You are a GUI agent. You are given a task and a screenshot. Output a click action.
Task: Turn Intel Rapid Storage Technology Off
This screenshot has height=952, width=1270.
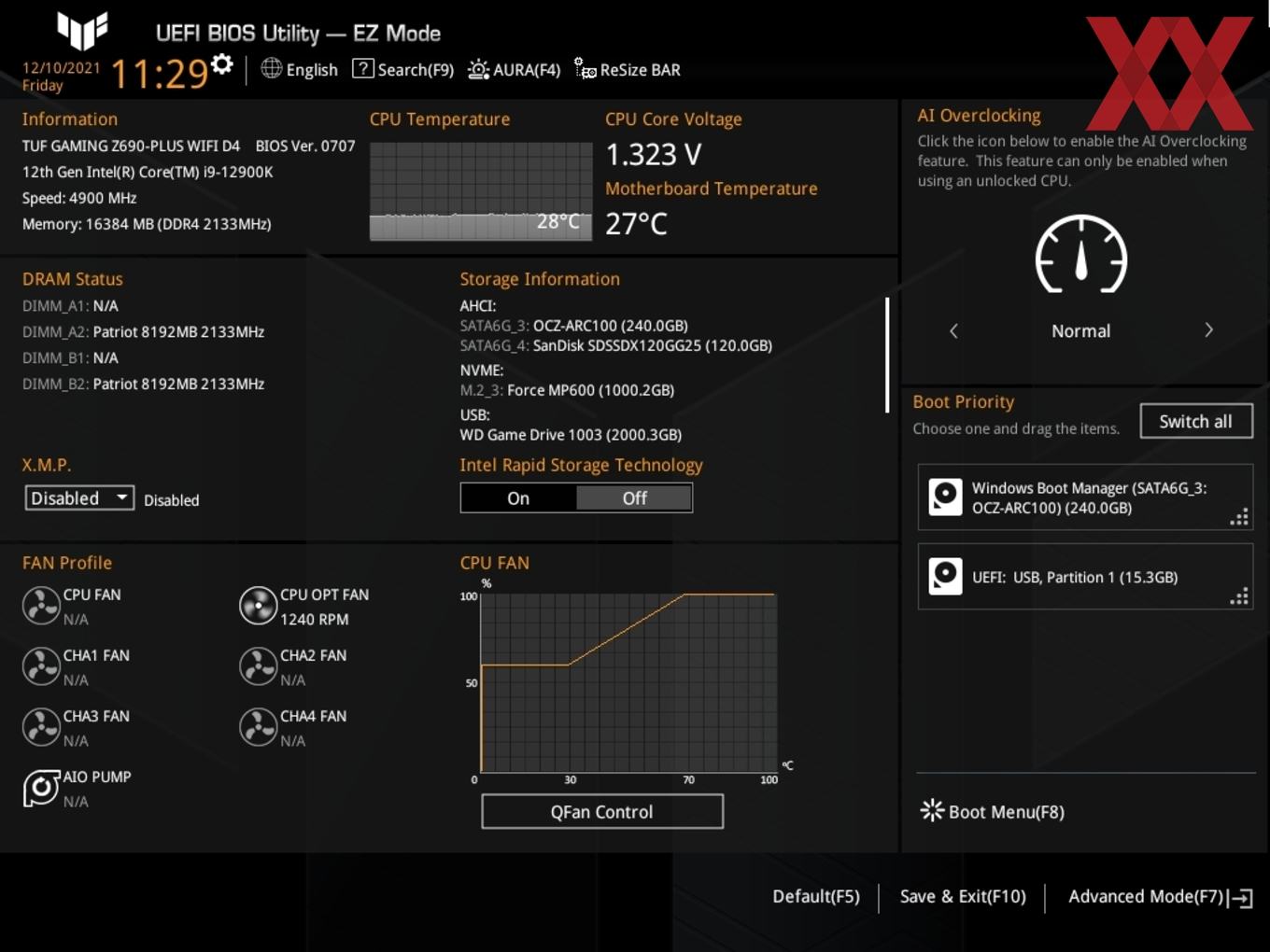[x=634, y=498]
